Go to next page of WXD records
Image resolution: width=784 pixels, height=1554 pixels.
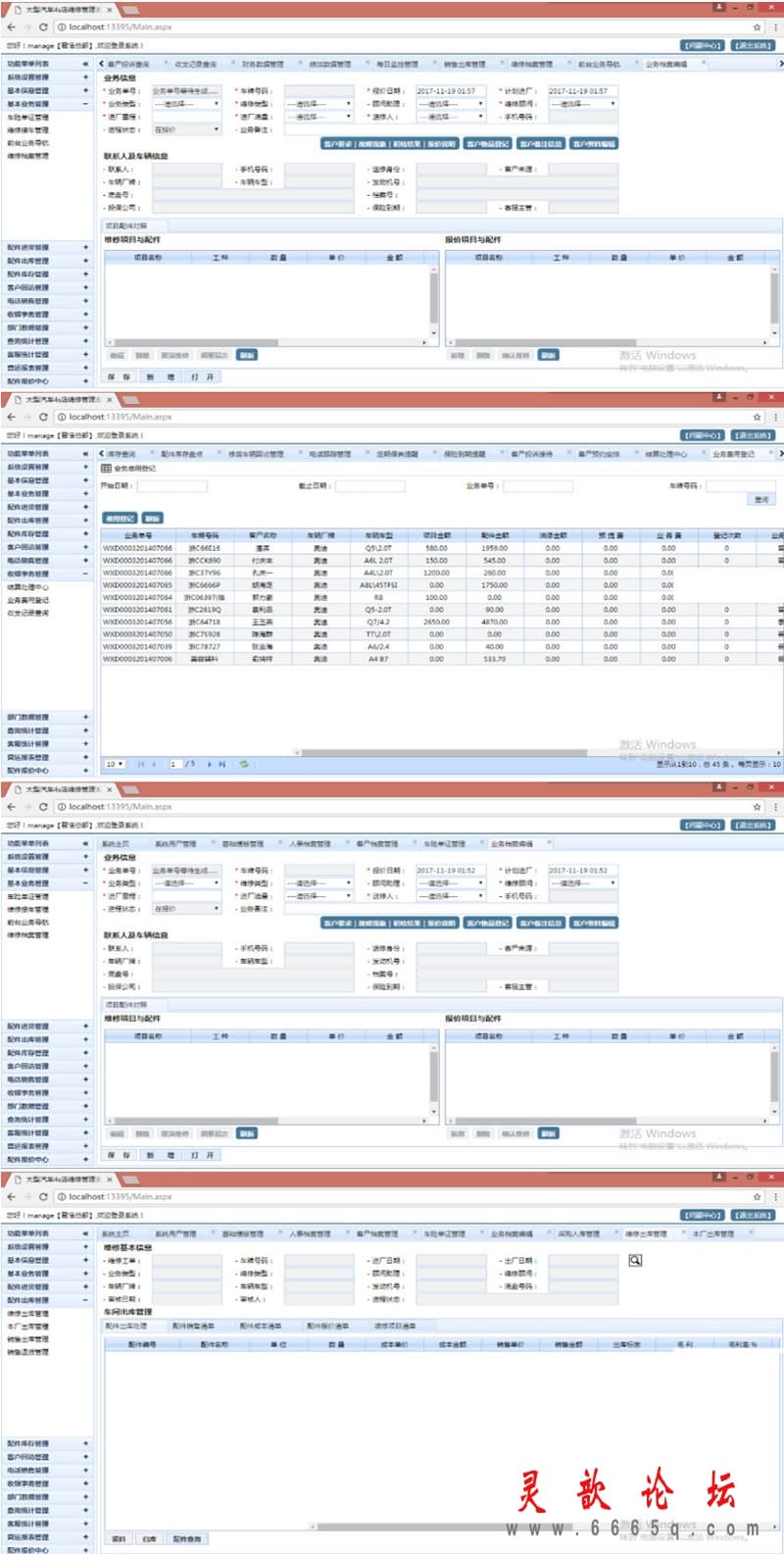point(209,764)
